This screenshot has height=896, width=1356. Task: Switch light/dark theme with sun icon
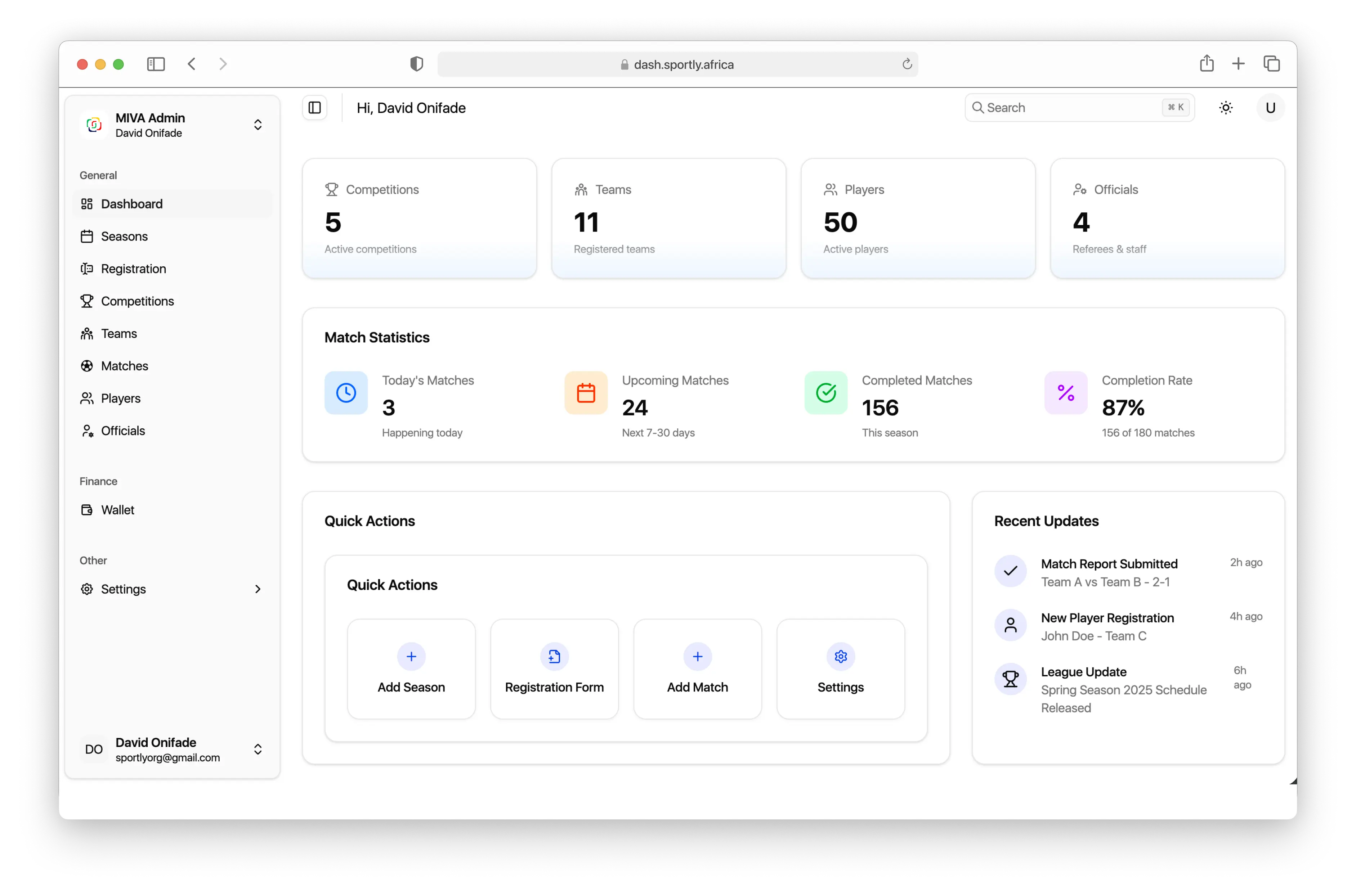click(1226, 107)
